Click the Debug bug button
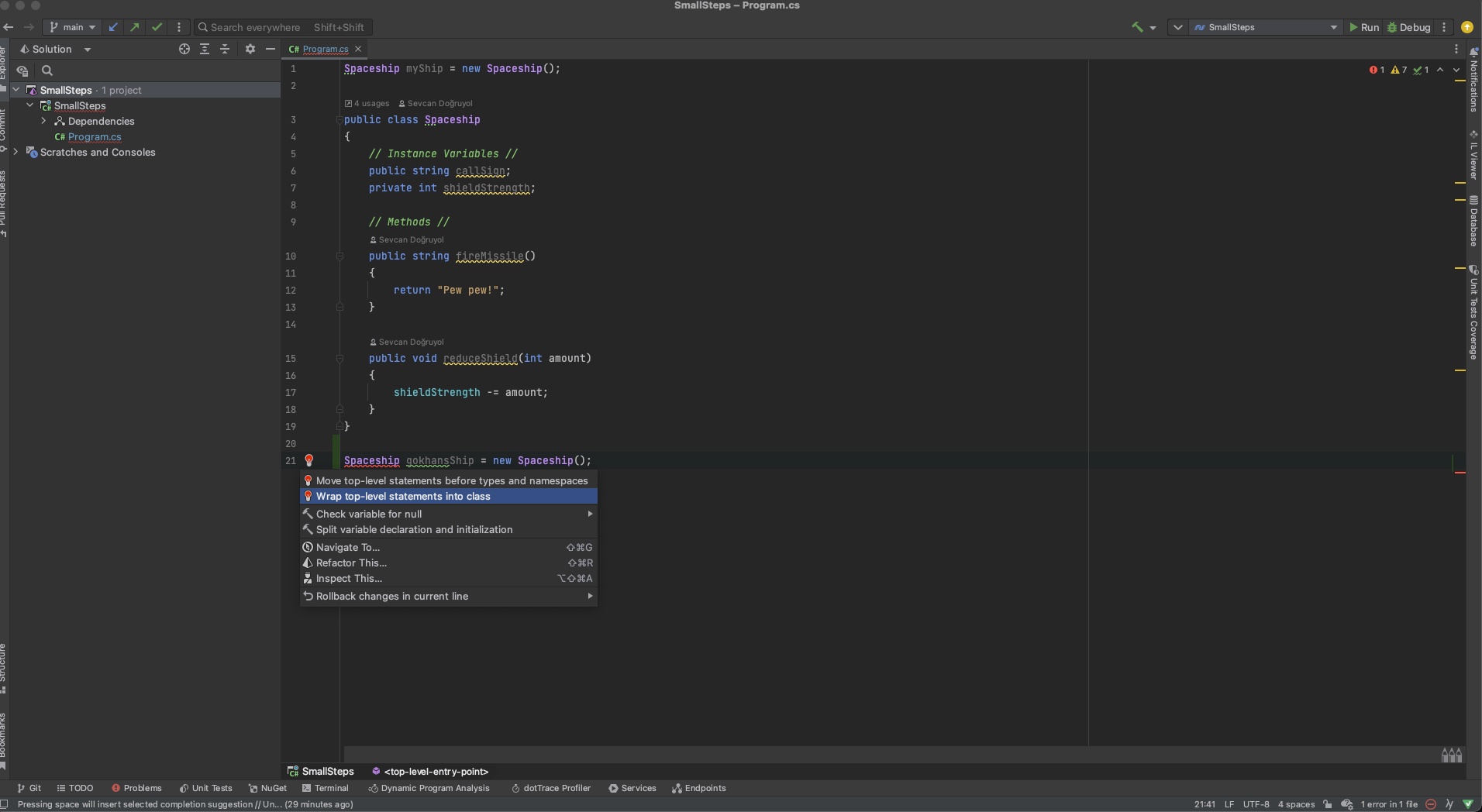This screenshot has width=1482, height=812. tap(1408, 27)
